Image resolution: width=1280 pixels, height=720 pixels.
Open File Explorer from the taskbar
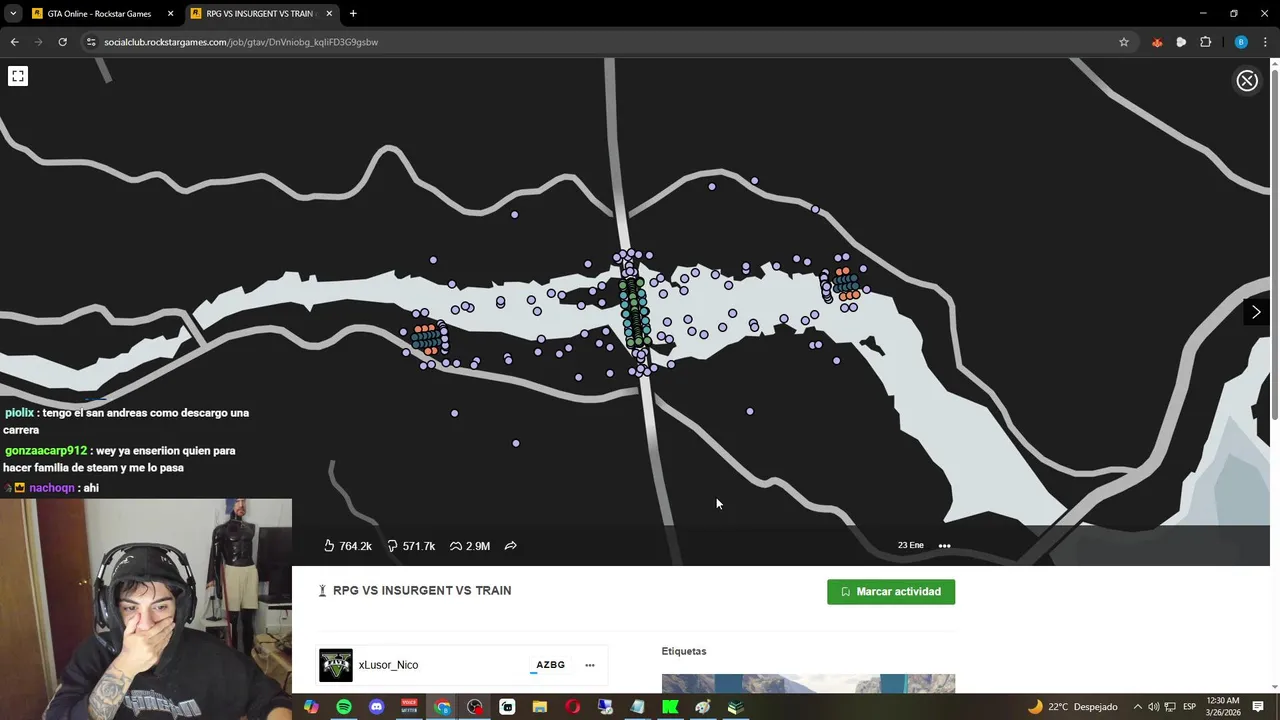coord(540,707)
